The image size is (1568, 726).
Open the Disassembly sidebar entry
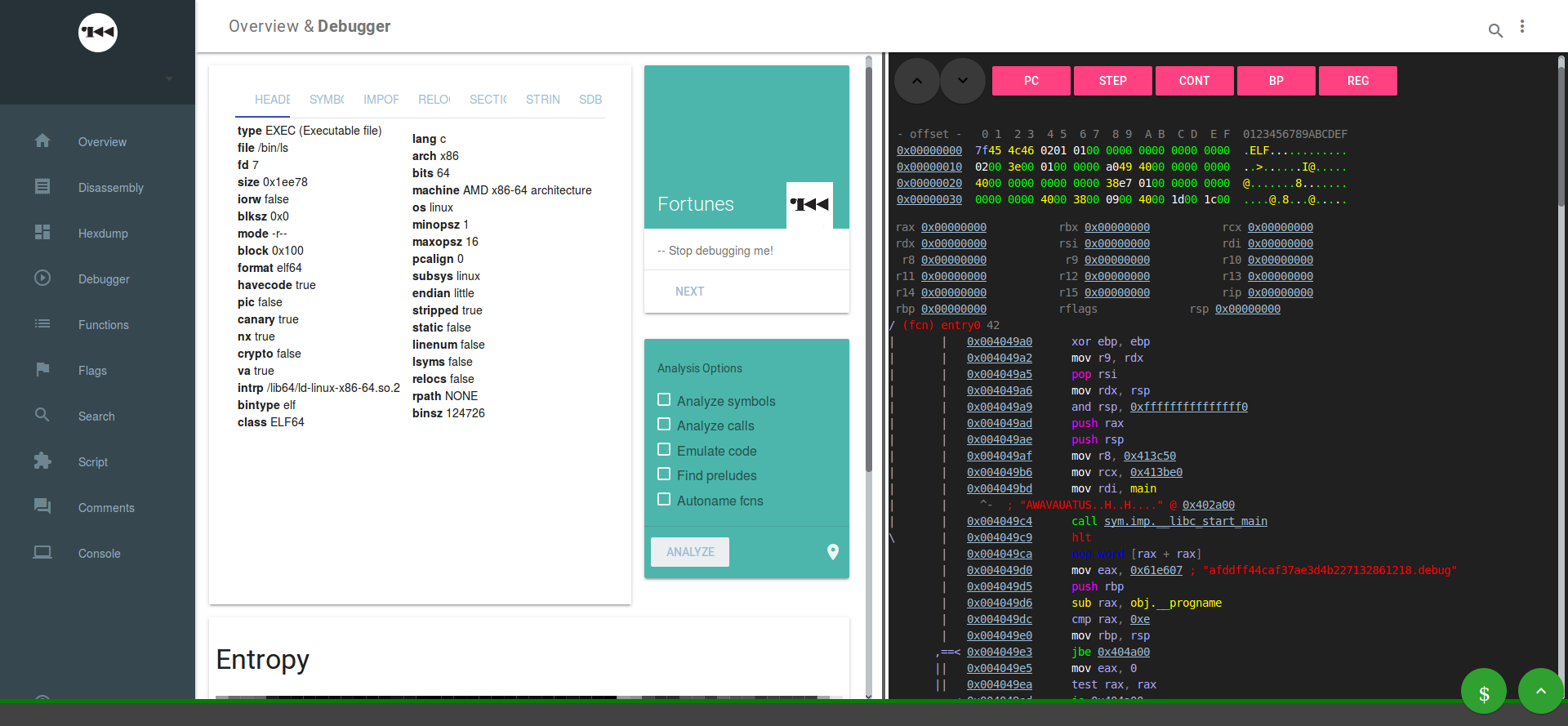tap(98, 187)
